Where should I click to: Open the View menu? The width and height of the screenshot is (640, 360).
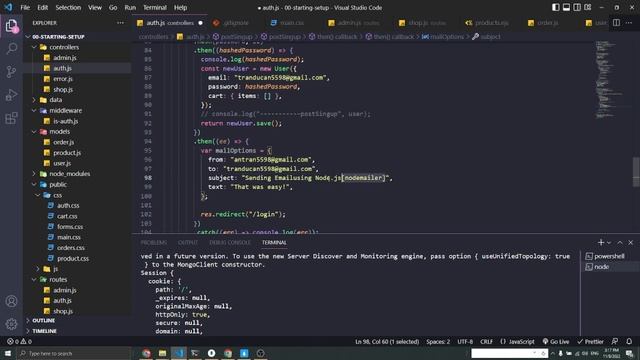(x=95, y=7)
